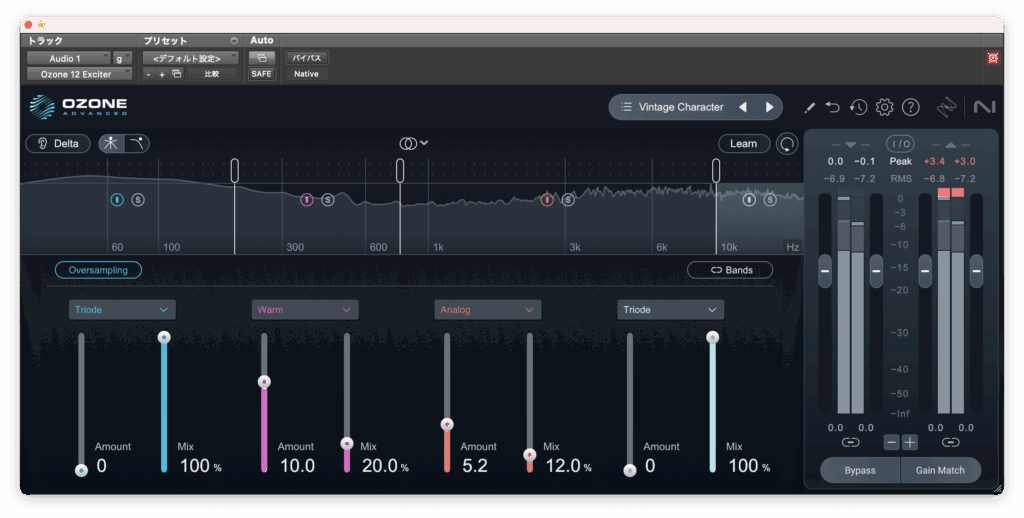Open the Ozone settings gear

tap(884, 107)
